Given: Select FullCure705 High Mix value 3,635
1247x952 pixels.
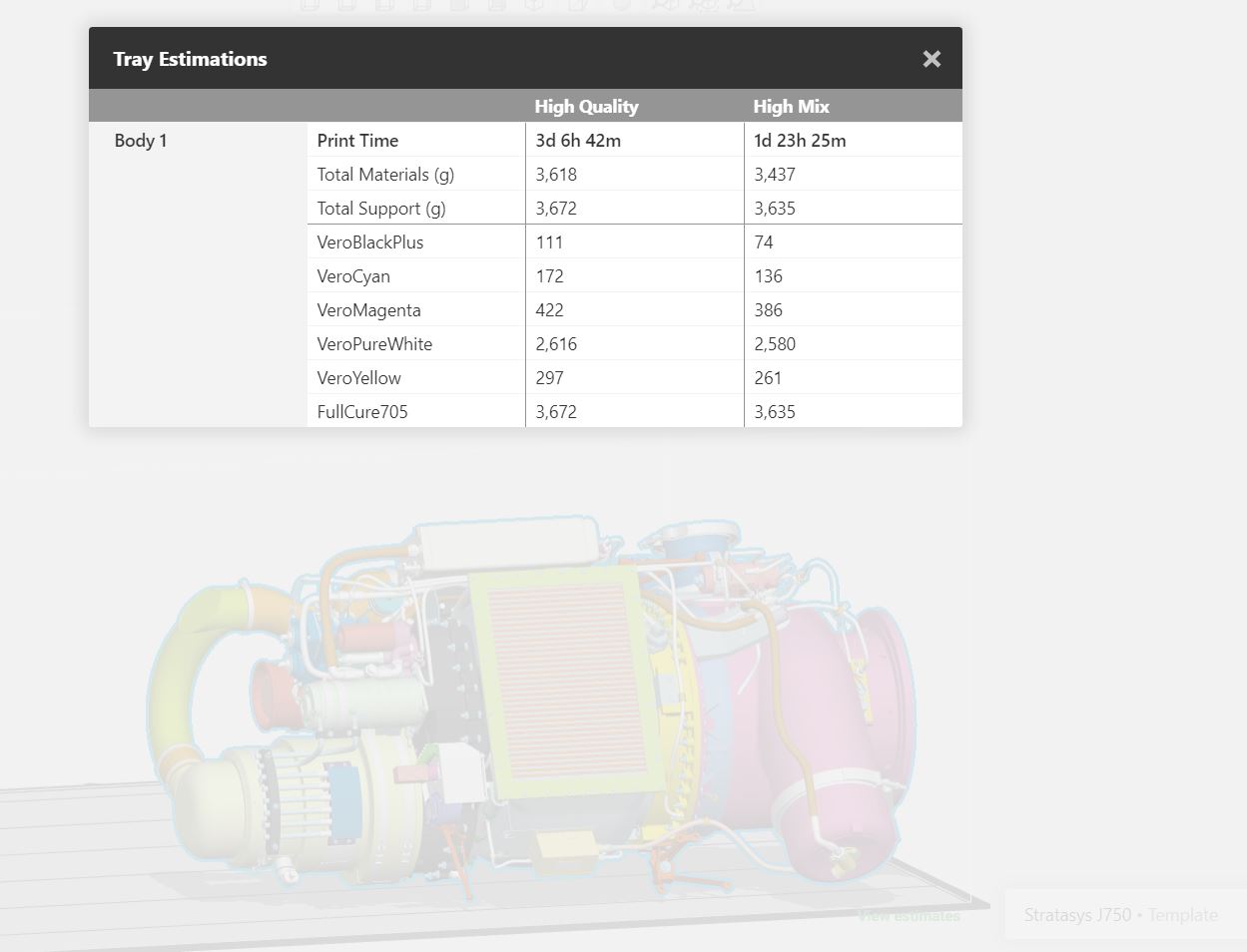Looking at the screenshot, I should click(x=775, y=412).
